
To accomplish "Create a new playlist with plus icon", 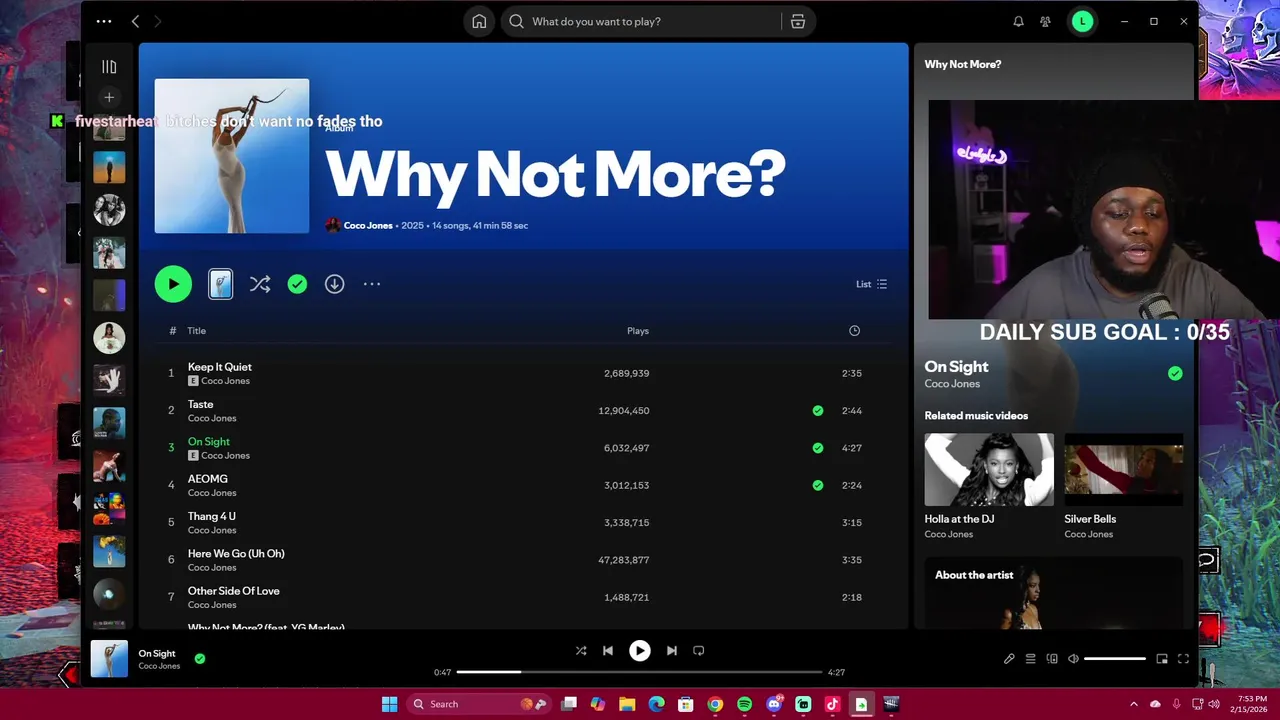I will tap(109, 97).
